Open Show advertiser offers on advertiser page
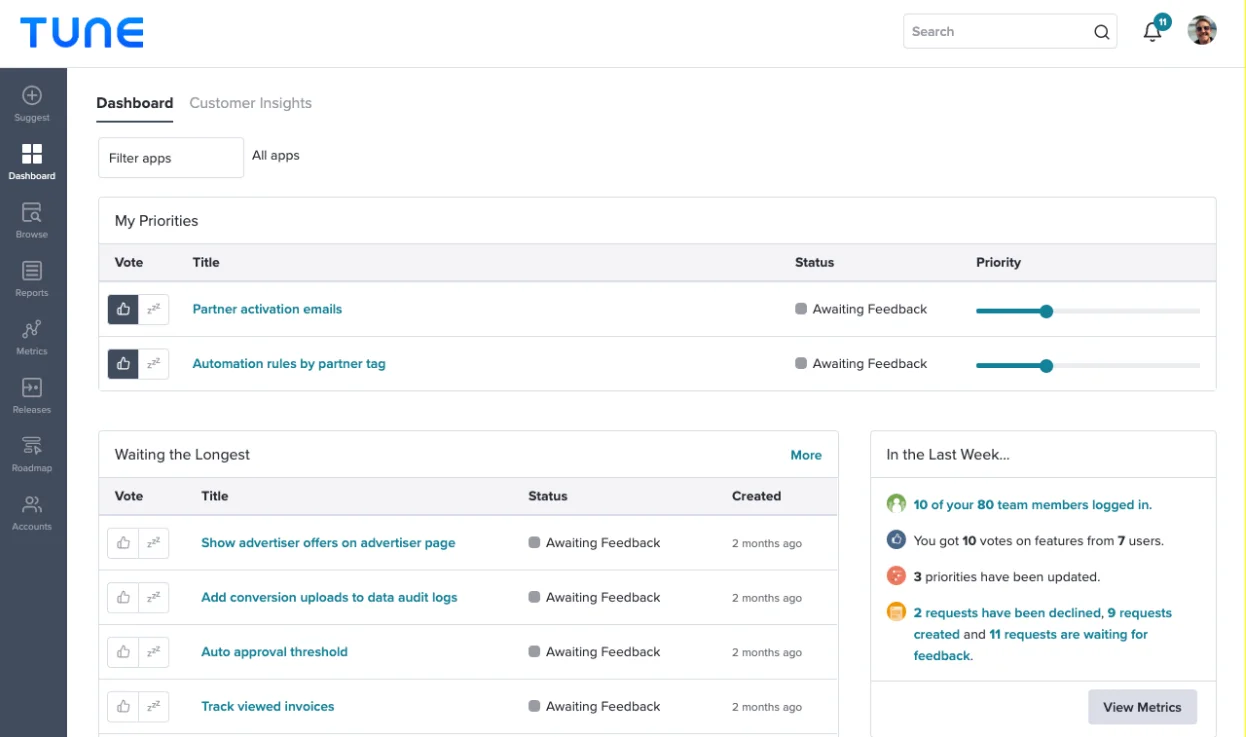Screen dimensions: 1246x737 (x=328, y=543)
